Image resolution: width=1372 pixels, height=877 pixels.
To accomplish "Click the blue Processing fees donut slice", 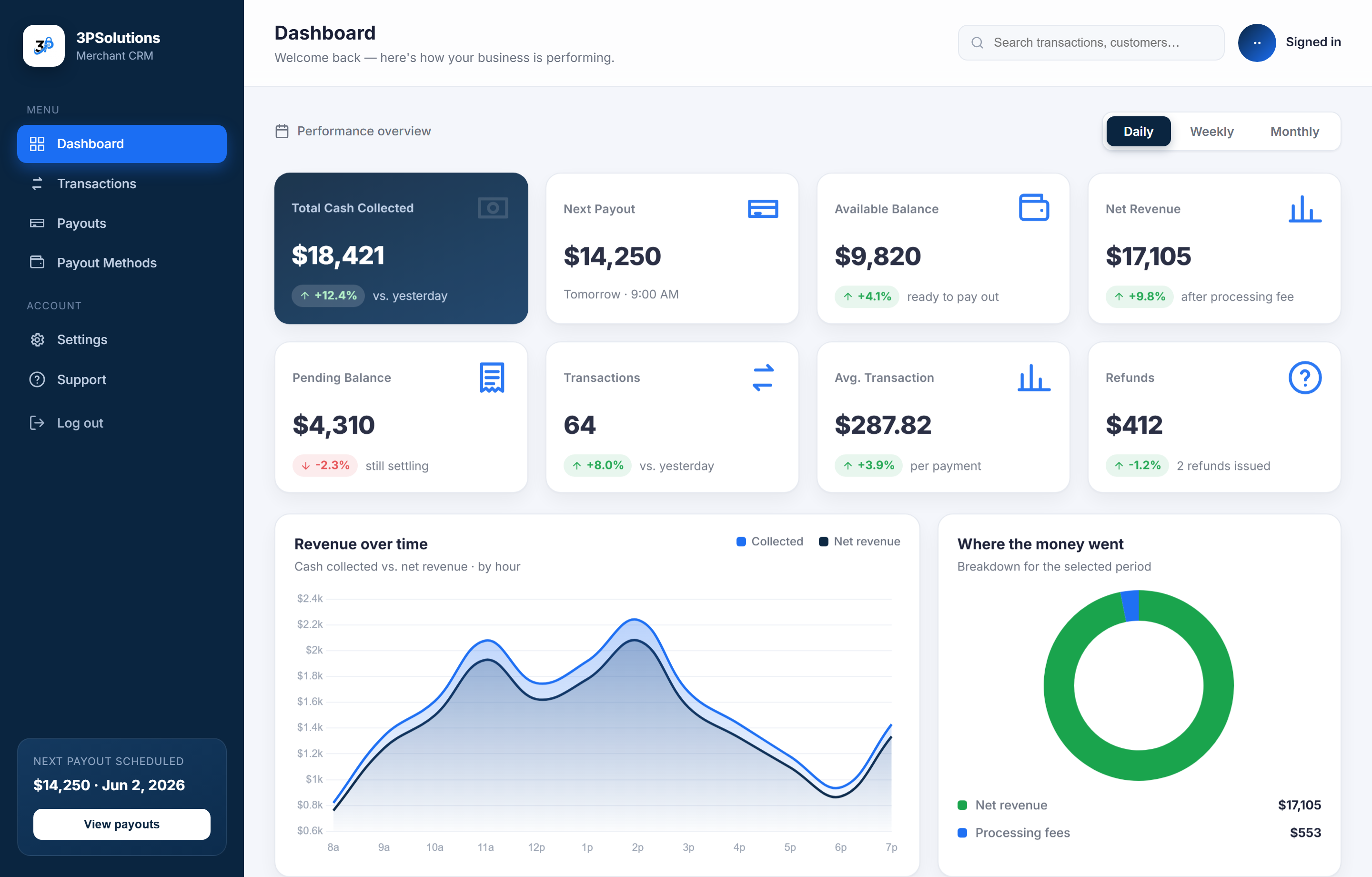I will point(1130,606).
